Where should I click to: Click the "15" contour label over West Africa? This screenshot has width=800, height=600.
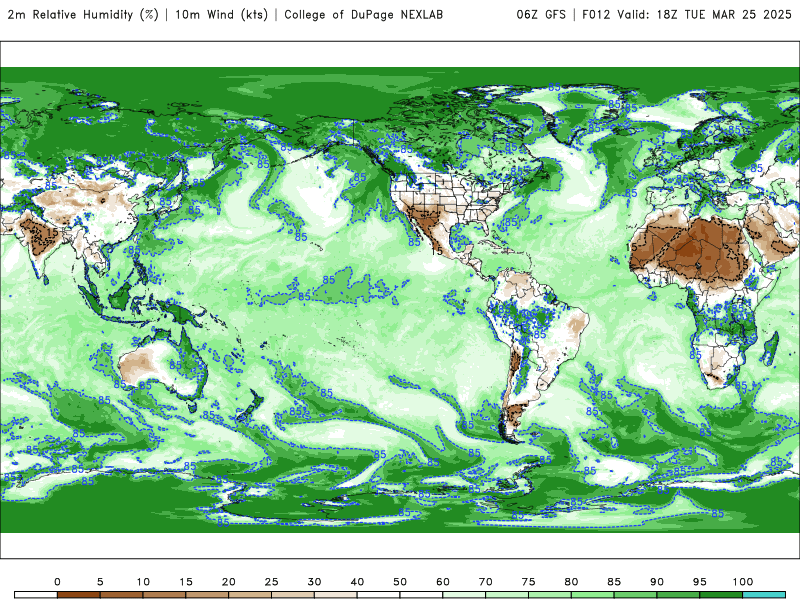[x=632, y=247]
